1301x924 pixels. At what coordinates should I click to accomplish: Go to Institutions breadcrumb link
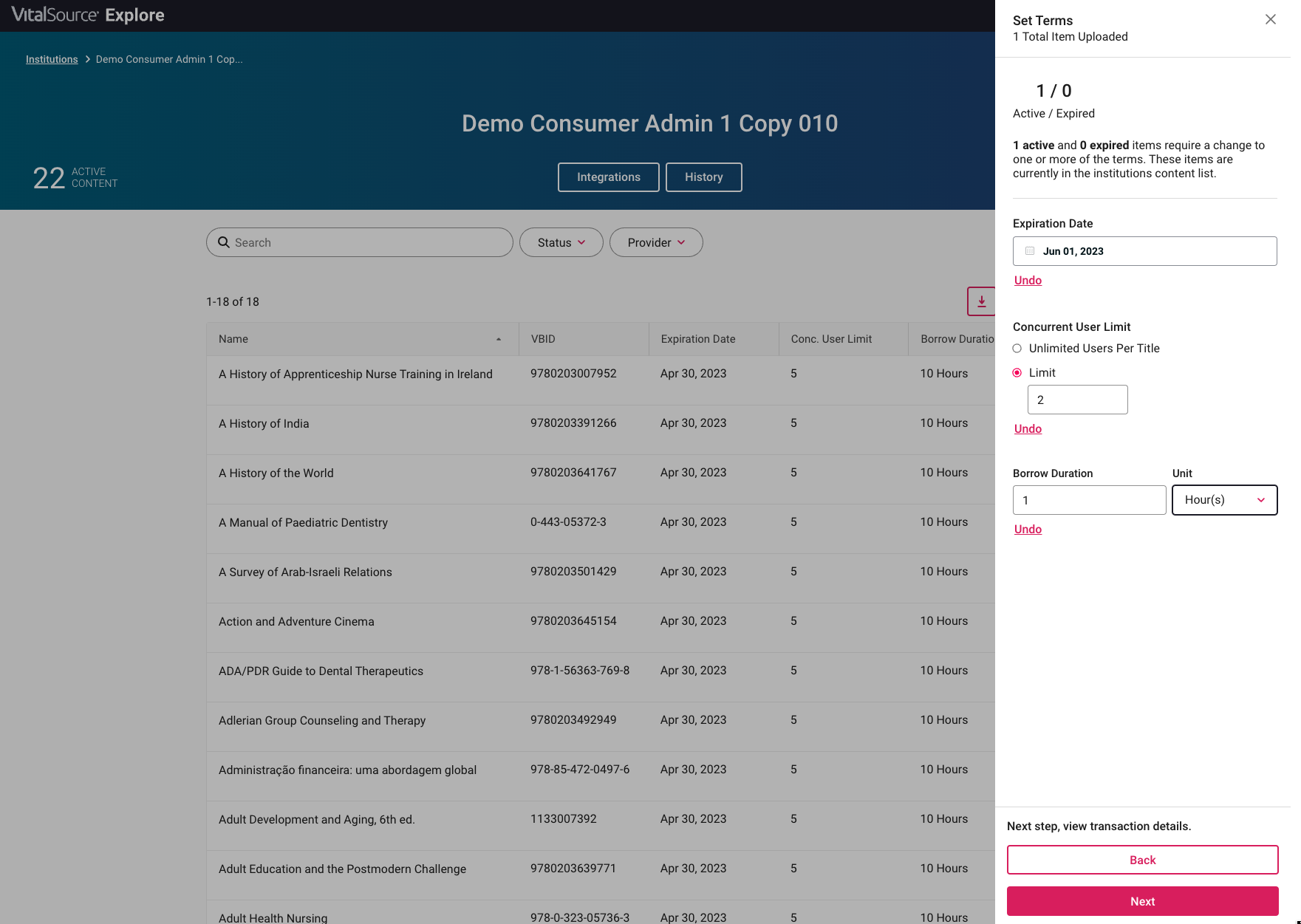(52, 59)
